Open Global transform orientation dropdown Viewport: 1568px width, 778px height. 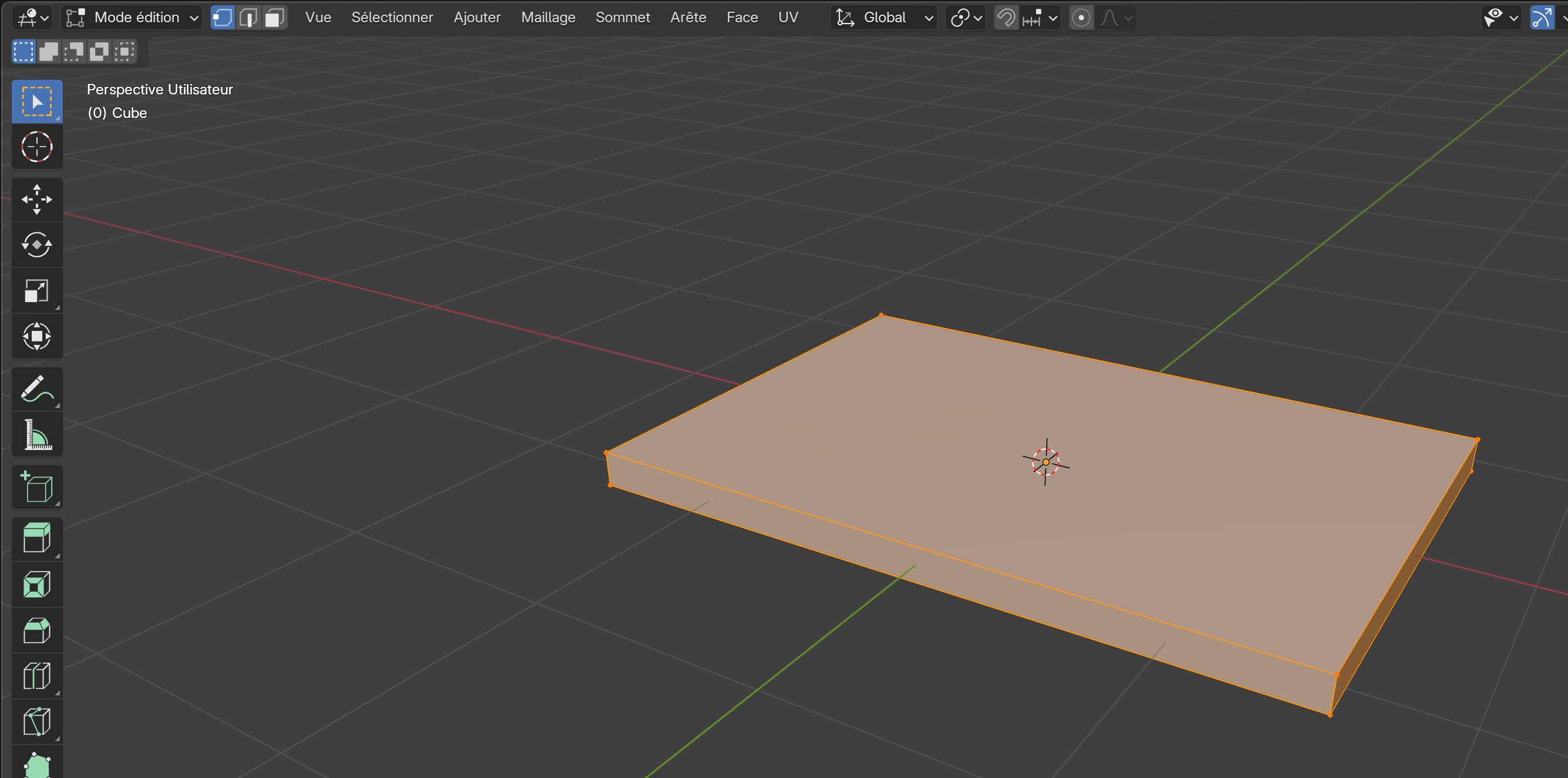tap(884, 18)
